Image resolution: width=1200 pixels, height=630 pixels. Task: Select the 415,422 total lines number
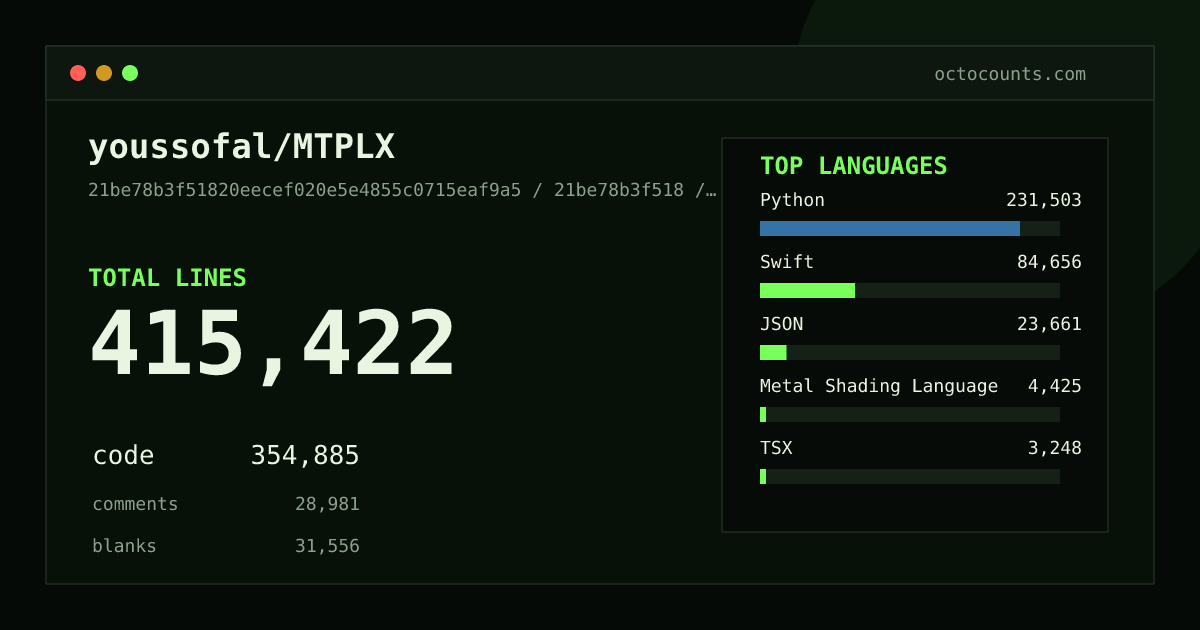(272, 344)
